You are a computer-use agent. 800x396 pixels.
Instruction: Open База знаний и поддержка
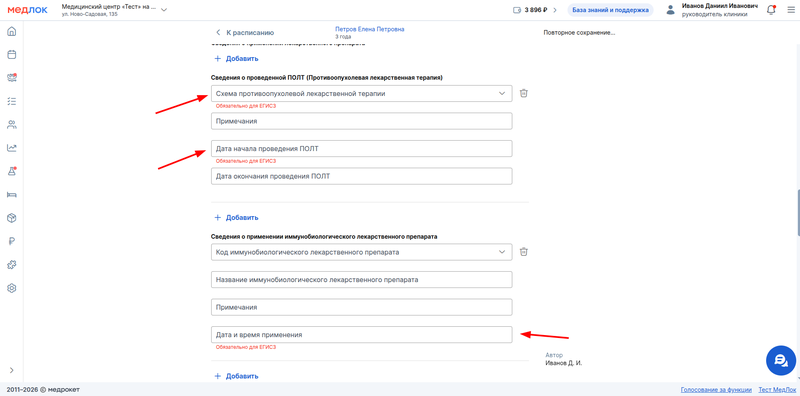[x=610, y=10]
